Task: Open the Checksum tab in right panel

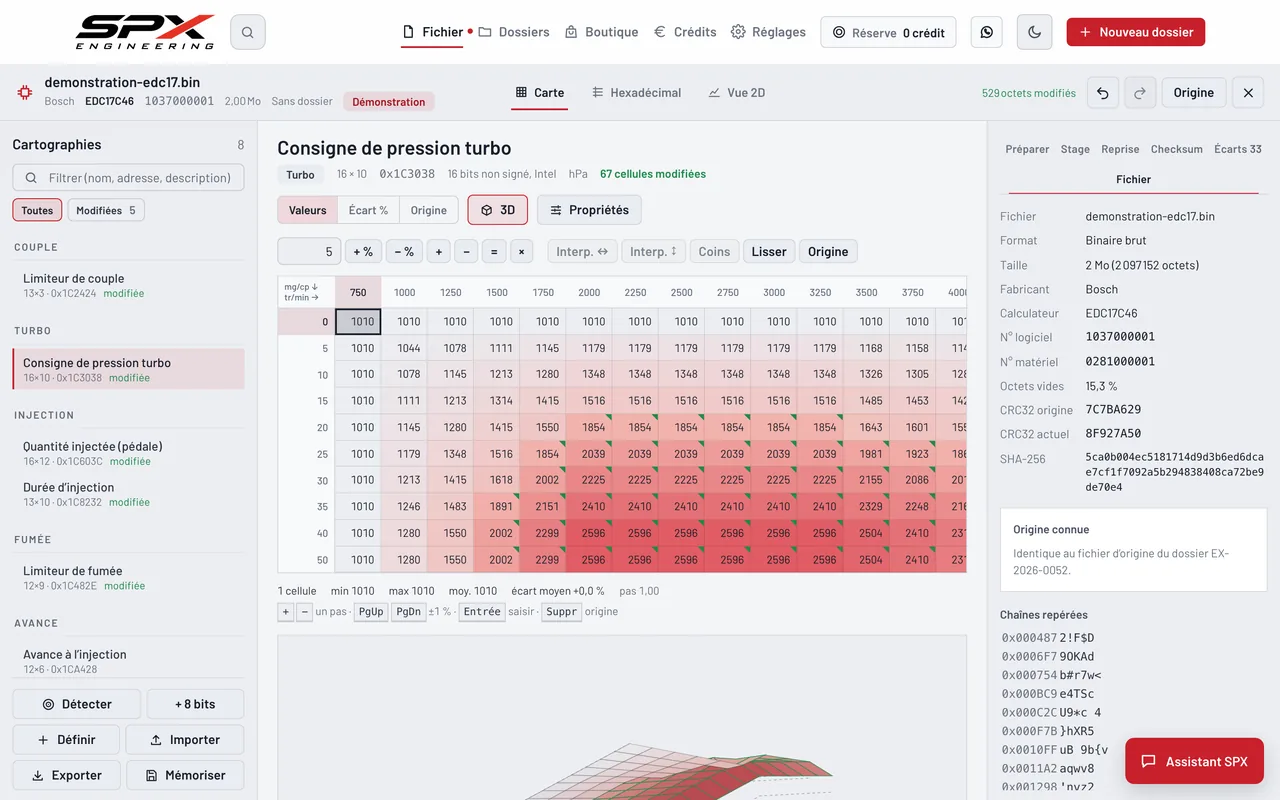Action: (x=1177, y=149)
